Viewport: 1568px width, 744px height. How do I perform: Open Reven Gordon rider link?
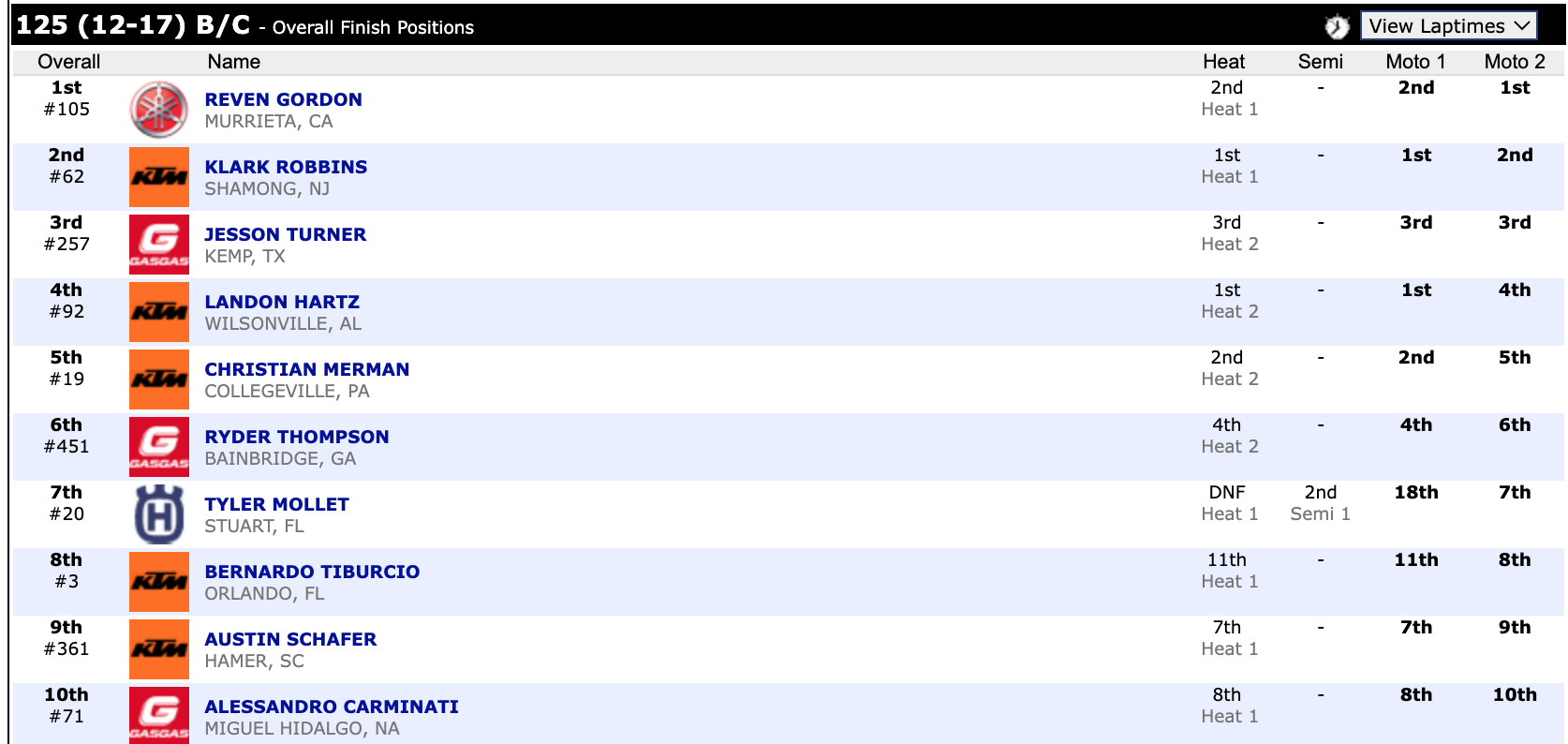tap(283, 99)
